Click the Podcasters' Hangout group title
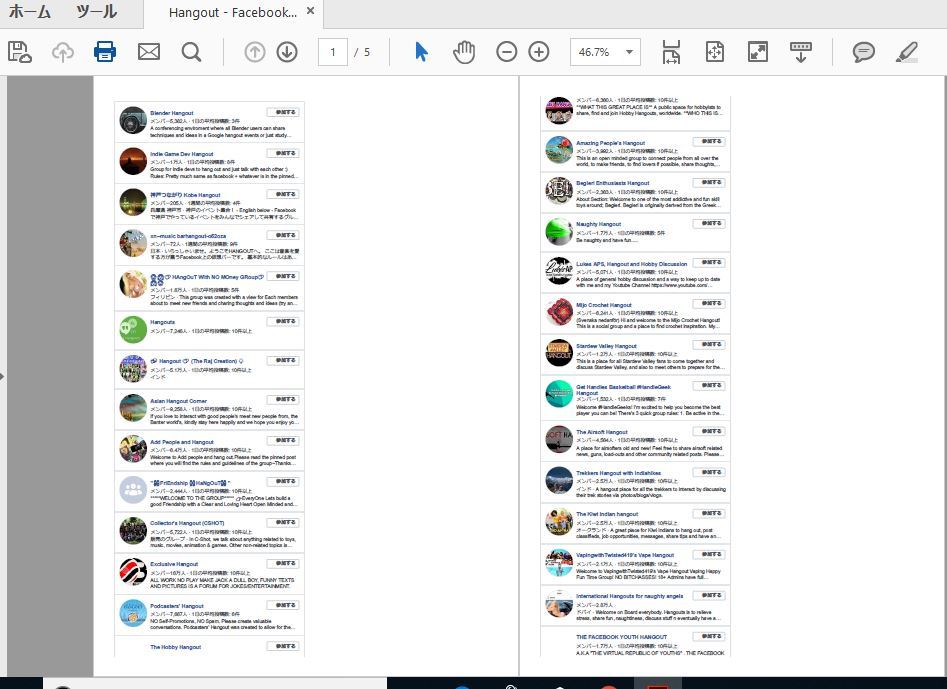The height and width of the screenshot is (689, 947). pyautogui.click(x=176, y=606)
